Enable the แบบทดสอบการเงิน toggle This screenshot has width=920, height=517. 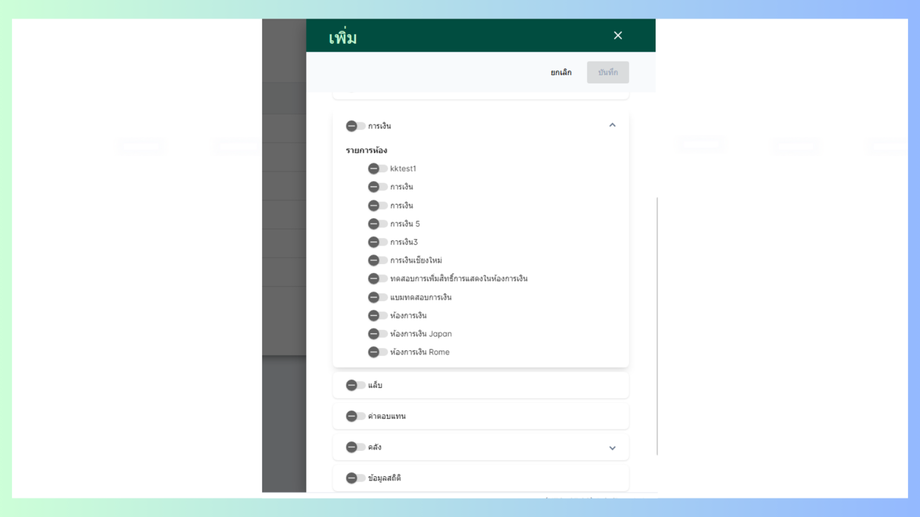point(377,297)
